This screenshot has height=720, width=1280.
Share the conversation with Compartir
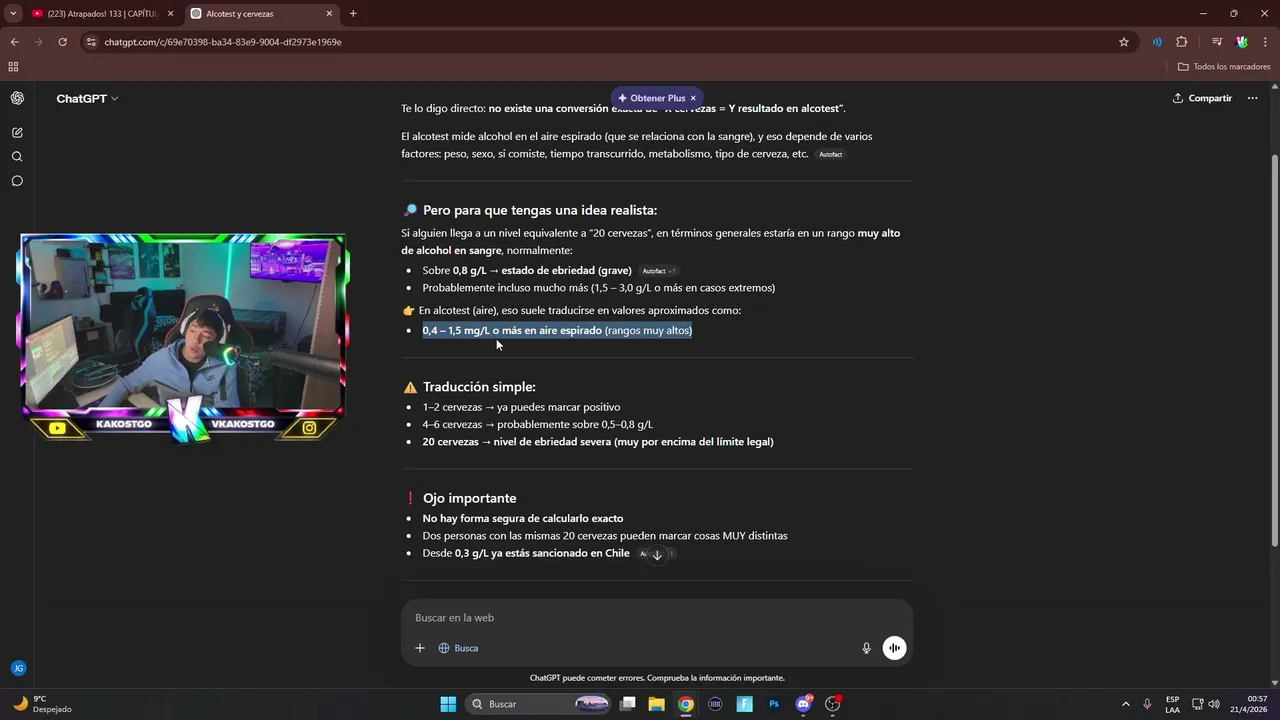(x=1202, y=98)
